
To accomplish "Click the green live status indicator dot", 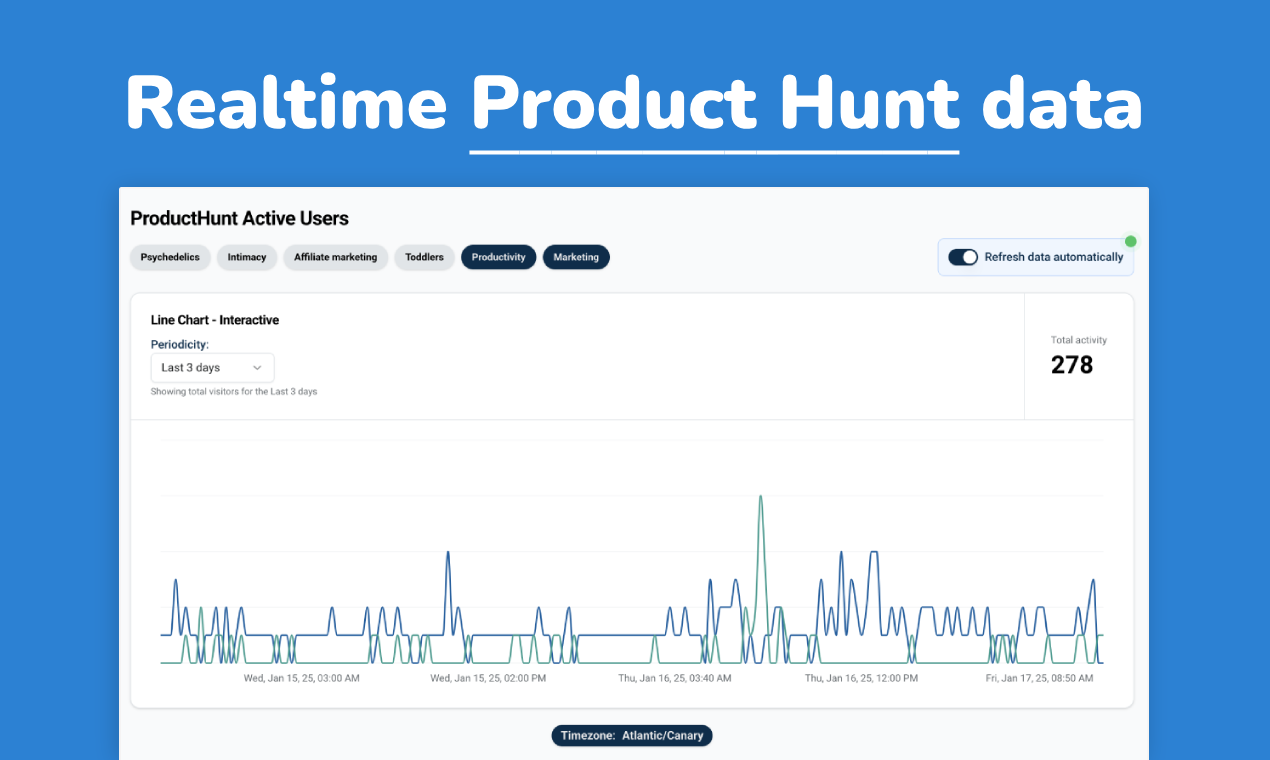I will tap(1131, 241).
